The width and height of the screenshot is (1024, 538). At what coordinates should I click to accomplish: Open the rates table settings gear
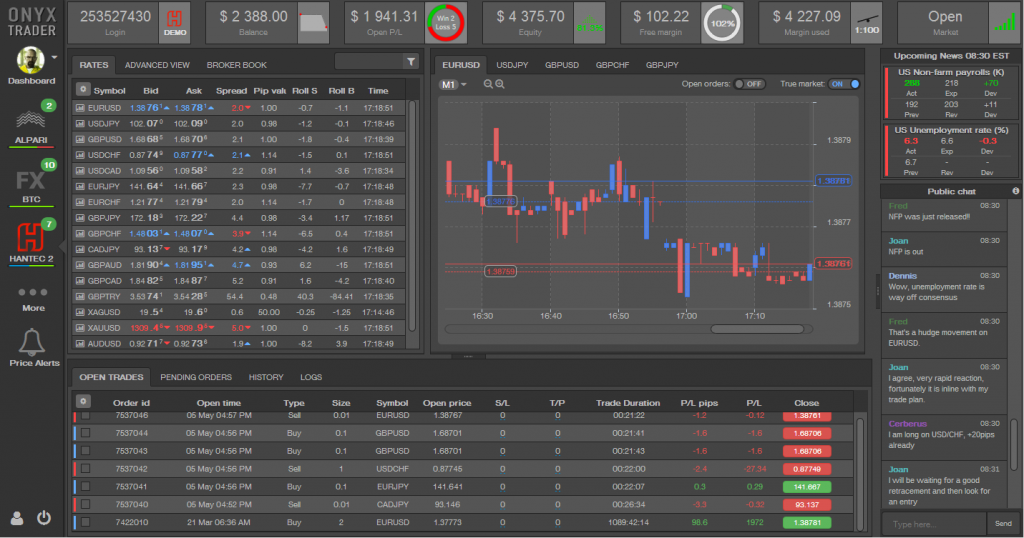[83, 90]
